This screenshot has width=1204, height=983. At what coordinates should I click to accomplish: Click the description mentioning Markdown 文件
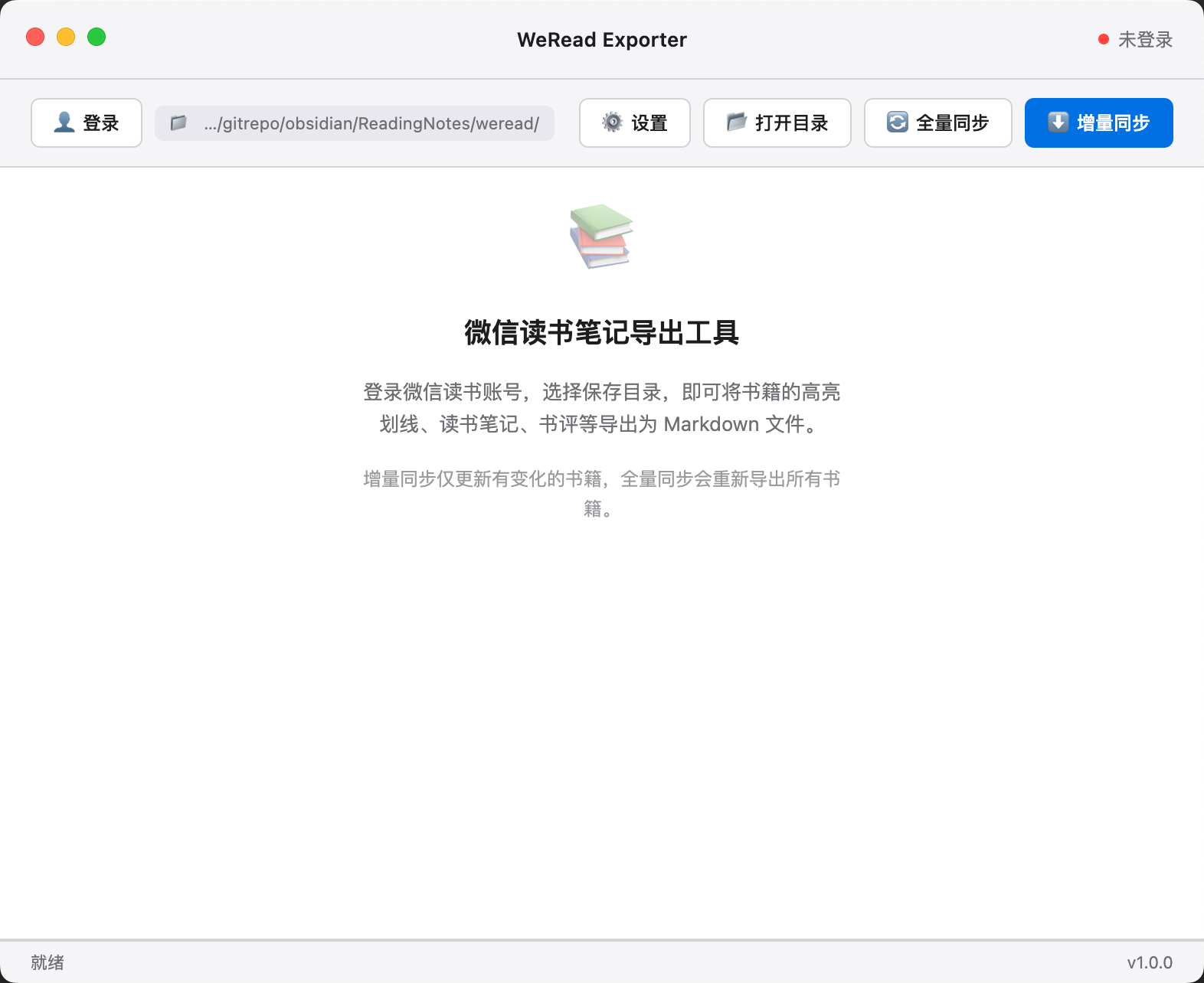(602, 408)
